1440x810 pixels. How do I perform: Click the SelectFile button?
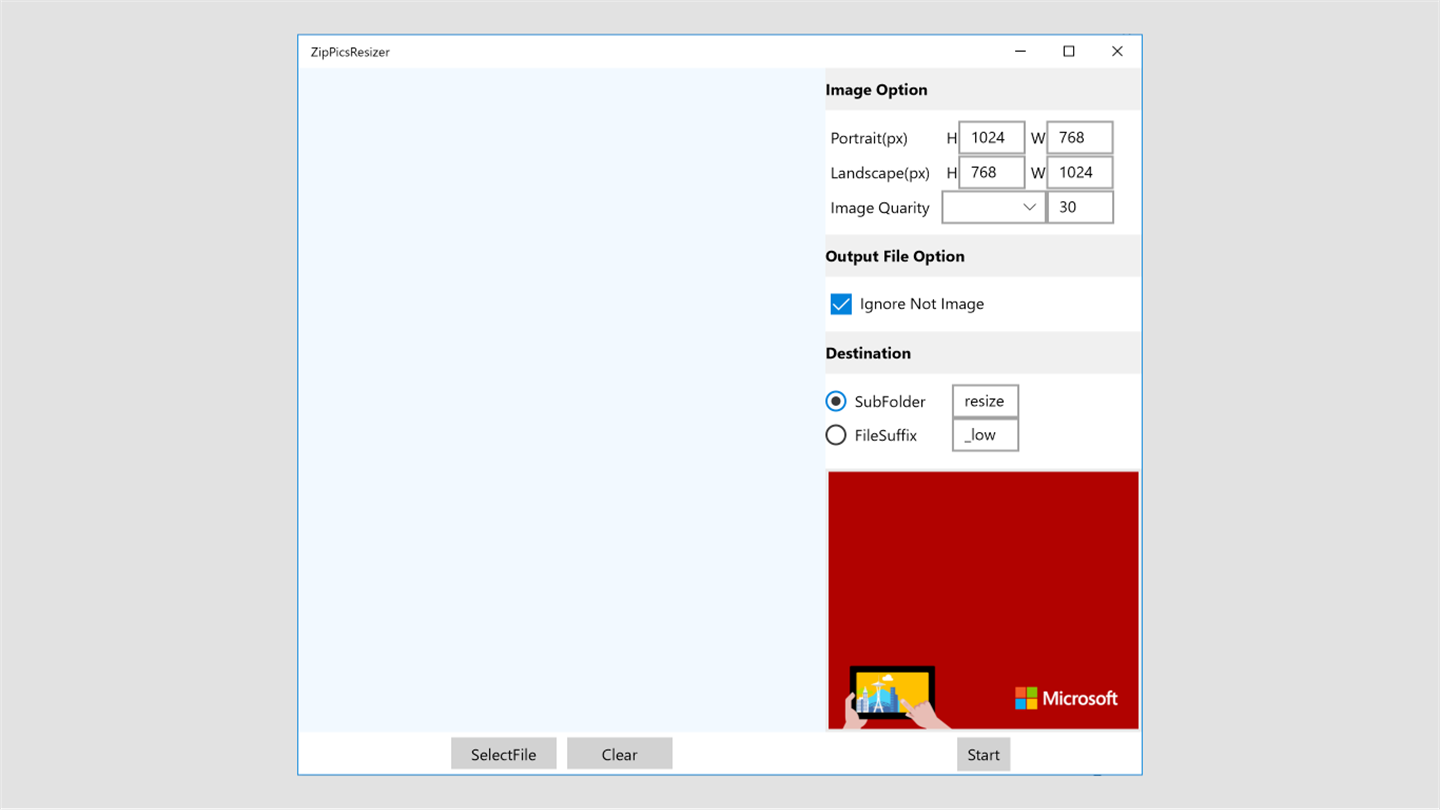click(x=504, y=754)
